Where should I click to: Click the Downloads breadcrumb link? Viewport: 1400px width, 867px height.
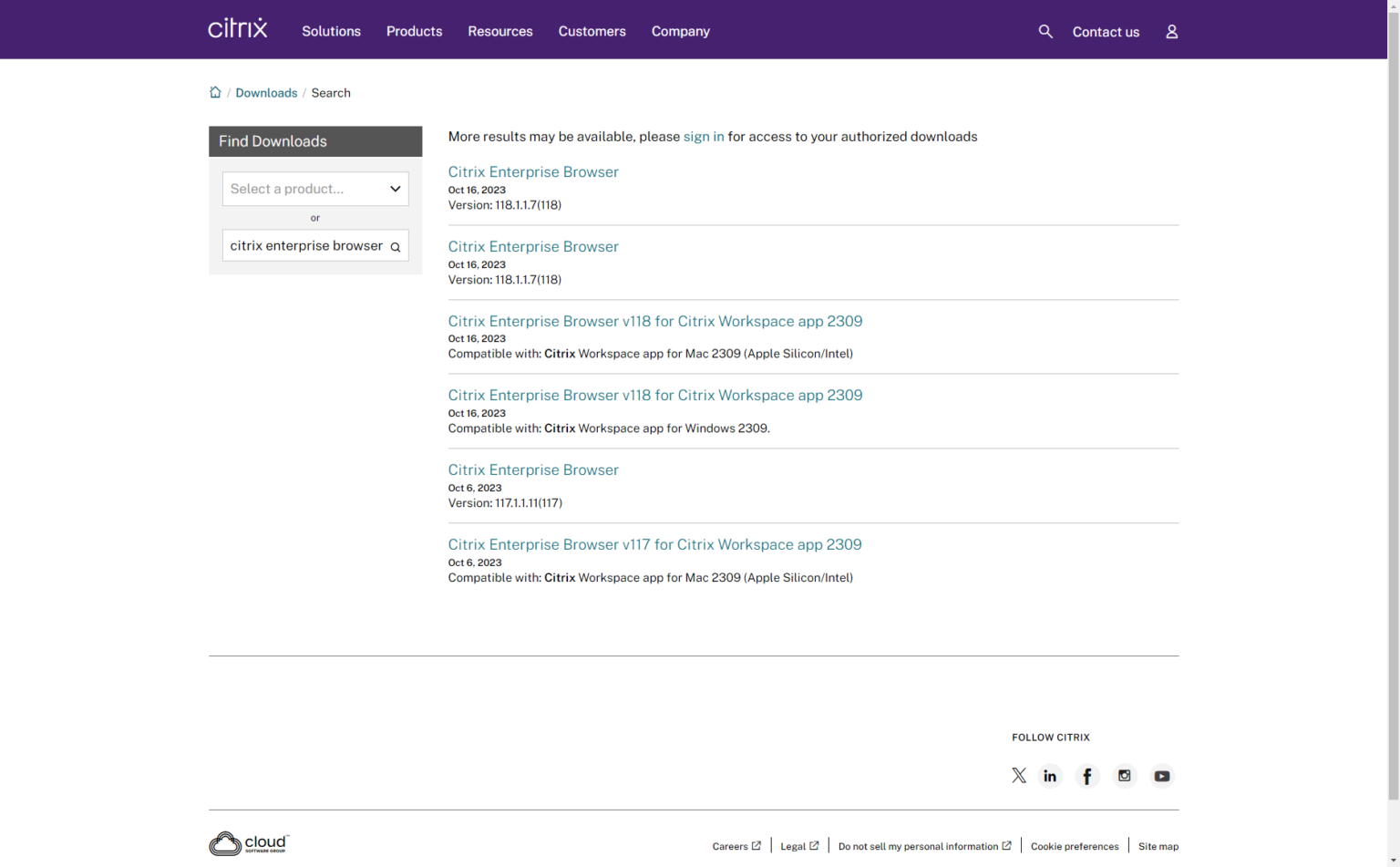coord(266,93)
